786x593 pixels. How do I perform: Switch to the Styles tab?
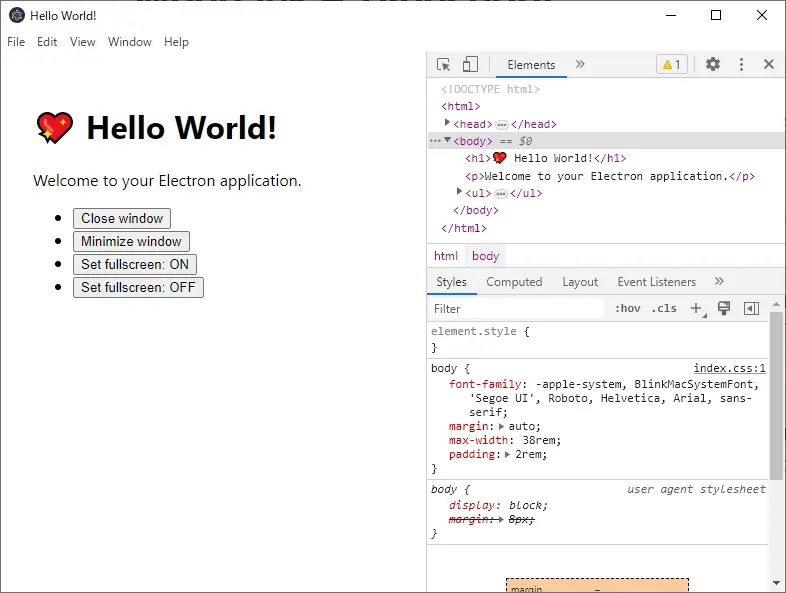pos(452,282)
